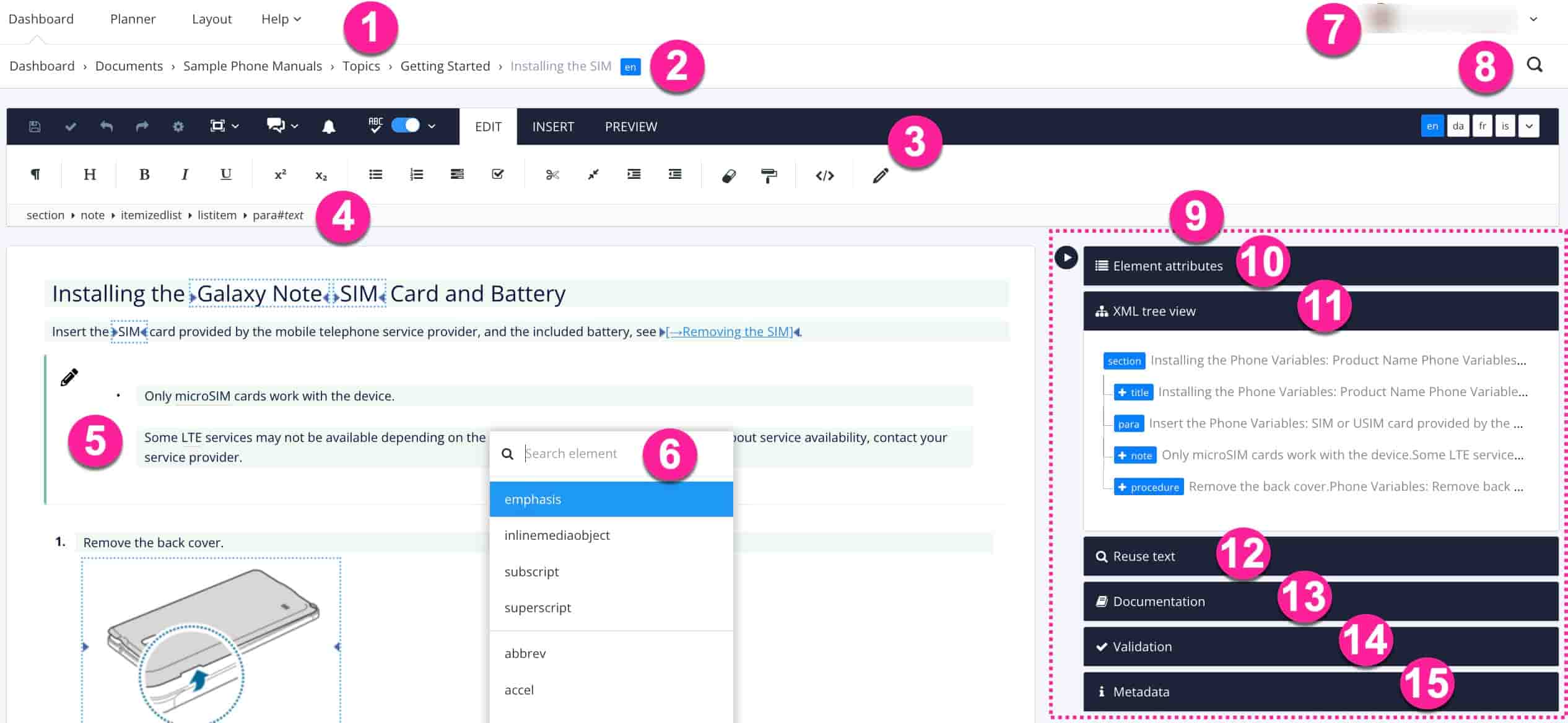Open the Planner menu
Viewport: 1568px width, 723px height.
click(x=133, y=19)
